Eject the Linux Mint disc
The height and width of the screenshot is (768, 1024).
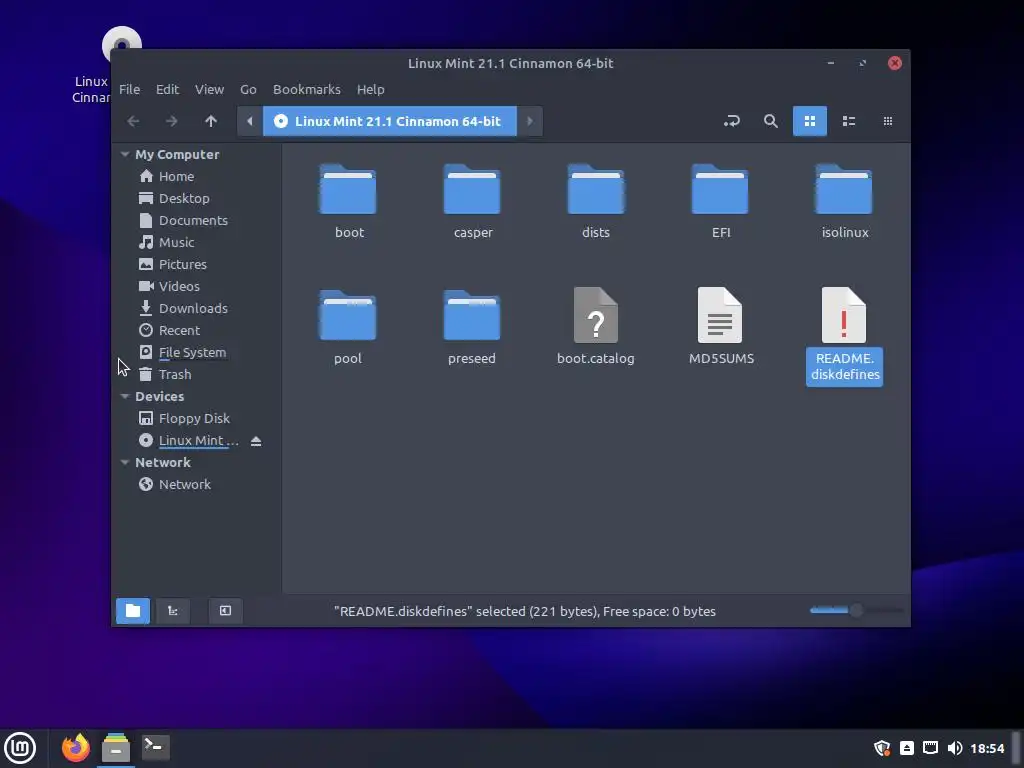click(x=256, y=441)
